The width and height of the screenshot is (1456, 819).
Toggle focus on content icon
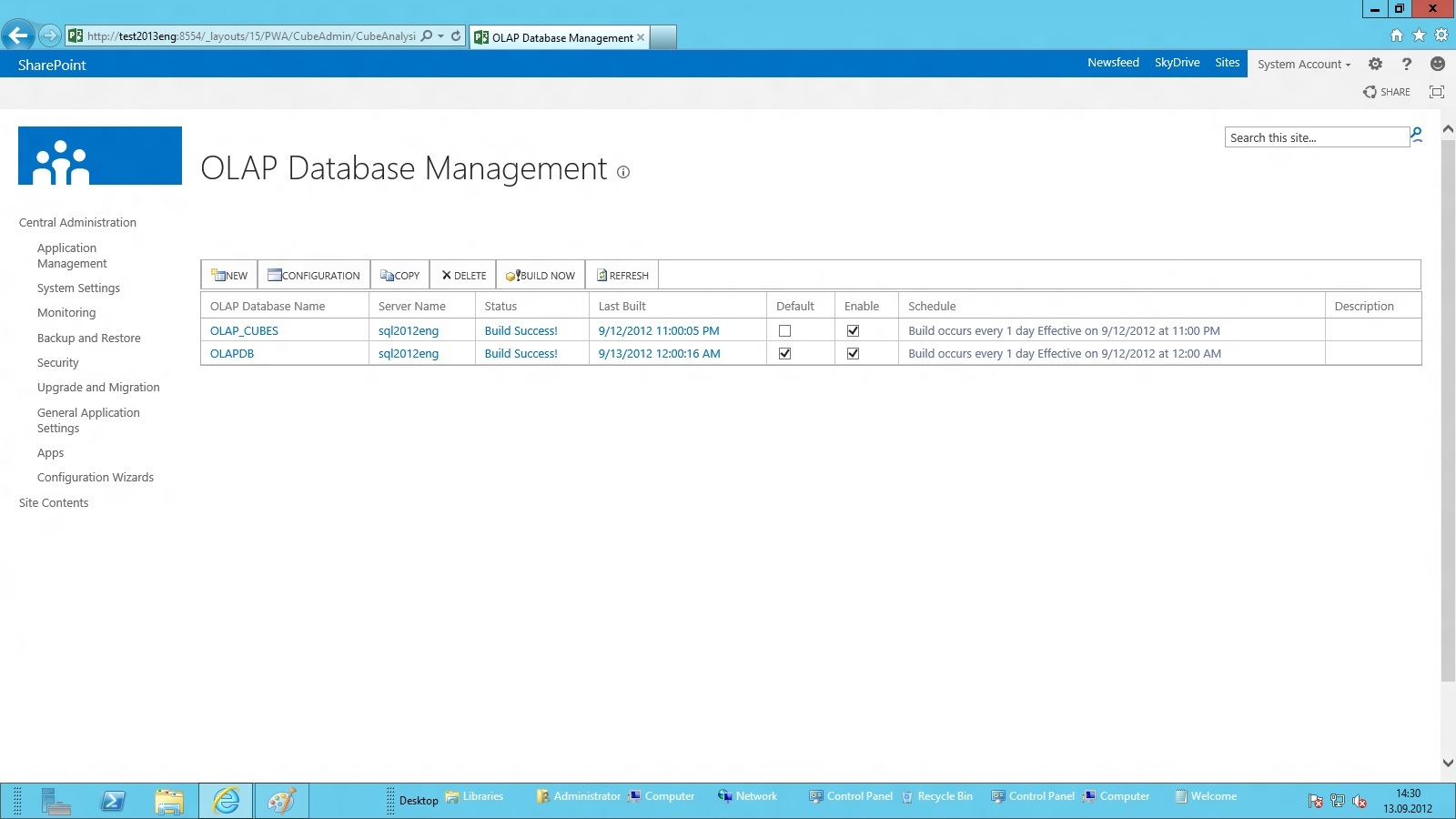[x=1437, y=92]
